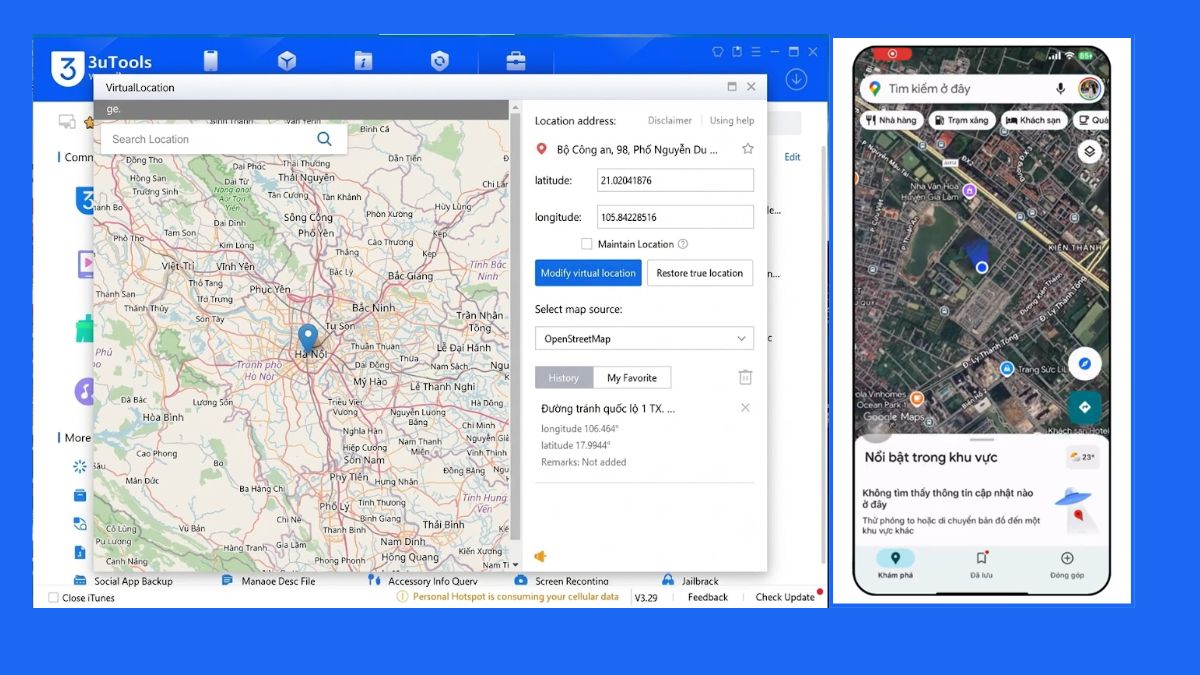Click the Hà Nội map pin marker
Screen dimensions: 1200x675
308,337
